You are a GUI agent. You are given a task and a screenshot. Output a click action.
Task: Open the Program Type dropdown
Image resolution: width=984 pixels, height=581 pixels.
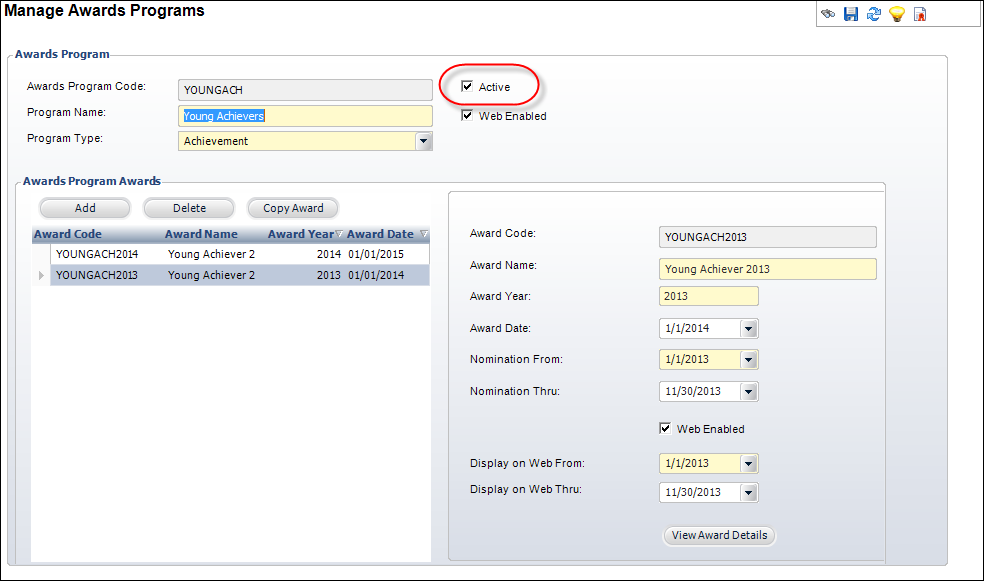click(x=424, y=141)
